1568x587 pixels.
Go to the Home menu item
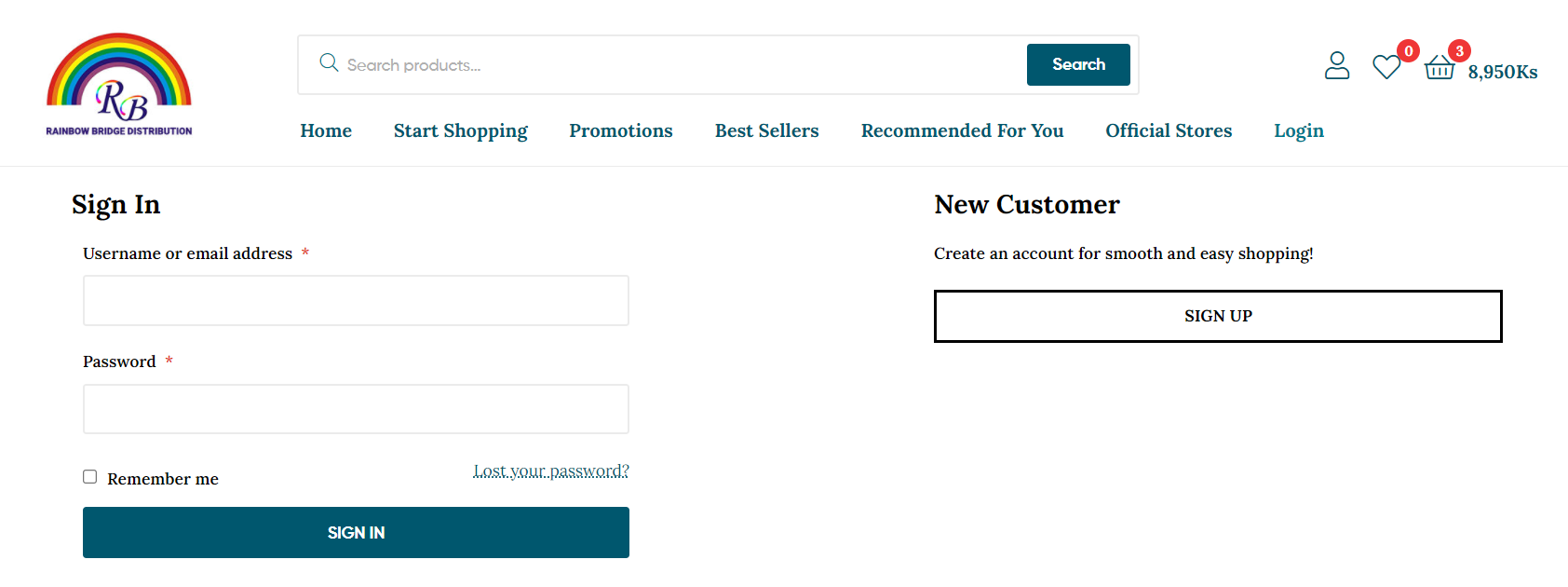(x=326, y=130)
